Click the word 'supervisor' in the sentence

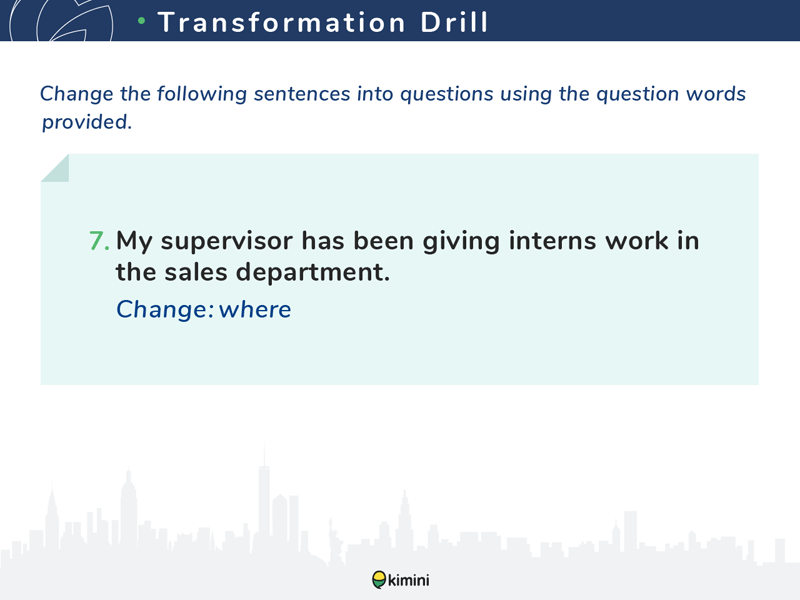point(227,242)
